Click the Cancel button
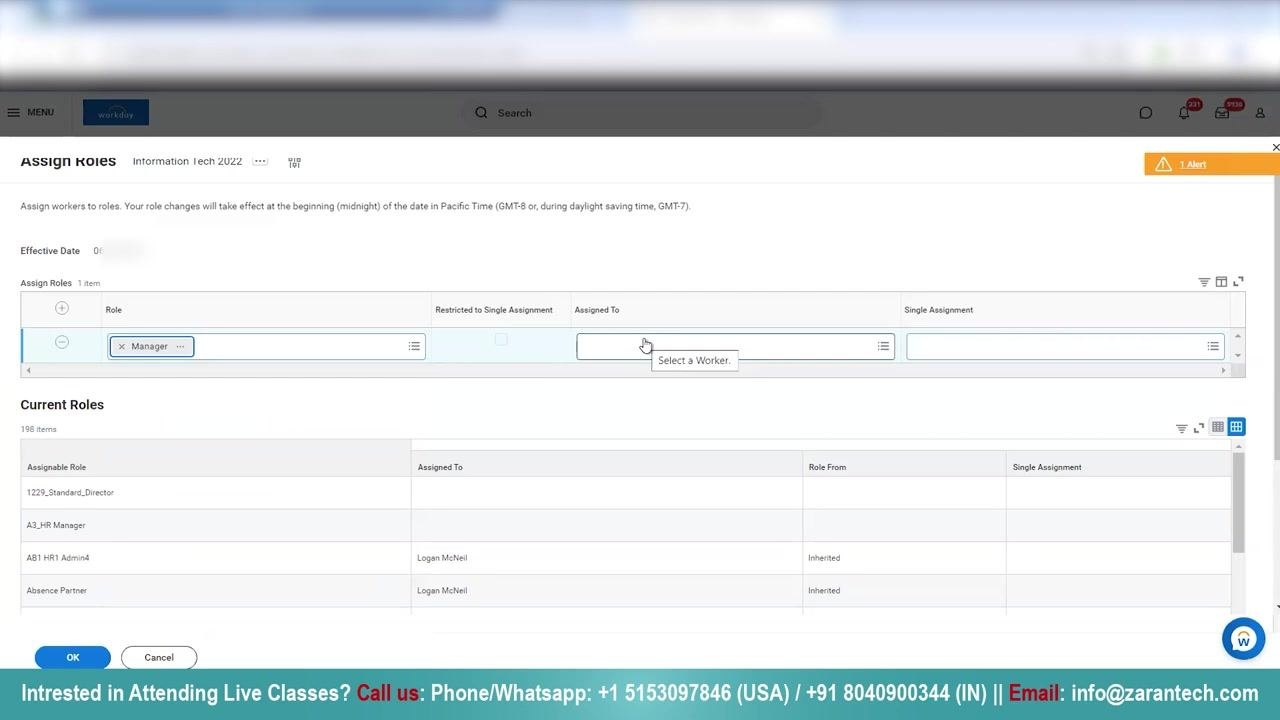Screen dimensions: 1280x720 click(159, 657)
